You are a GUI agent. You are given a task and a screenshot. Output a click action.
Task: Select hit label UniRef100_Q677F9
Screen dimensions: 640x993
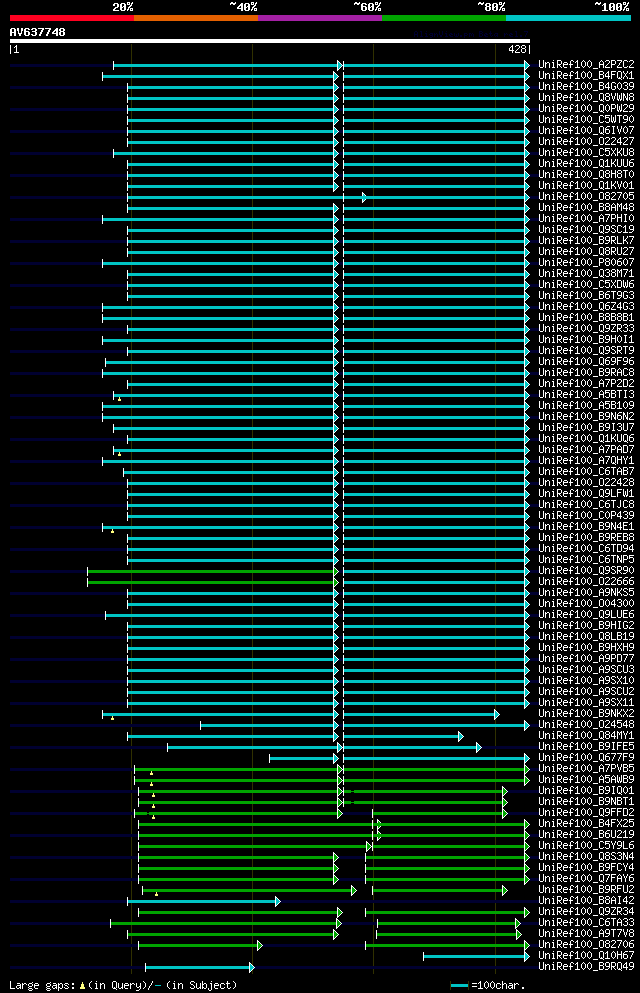(586, 758)
